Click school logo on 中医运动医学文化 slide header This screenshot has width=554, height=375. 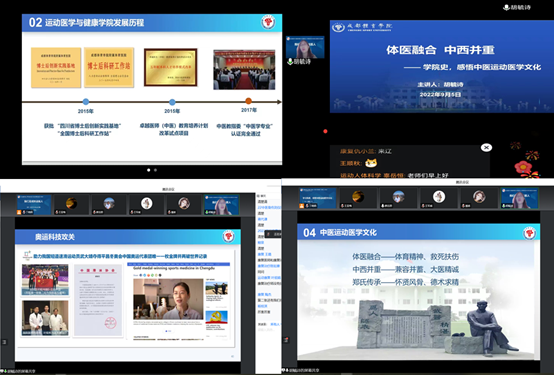[529, 233]
